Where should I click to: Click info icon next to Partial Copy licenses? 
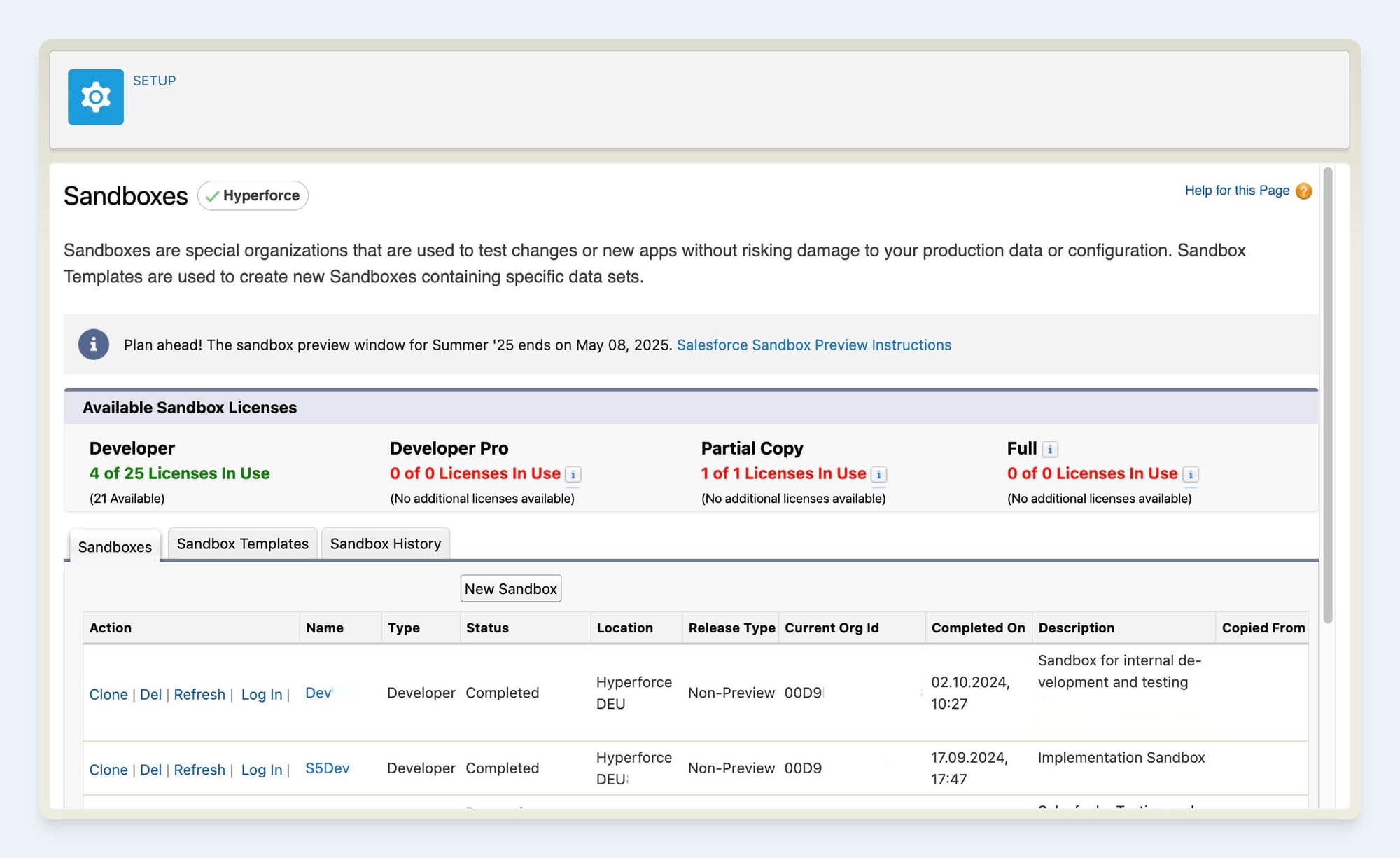click(x=878, y=475)
